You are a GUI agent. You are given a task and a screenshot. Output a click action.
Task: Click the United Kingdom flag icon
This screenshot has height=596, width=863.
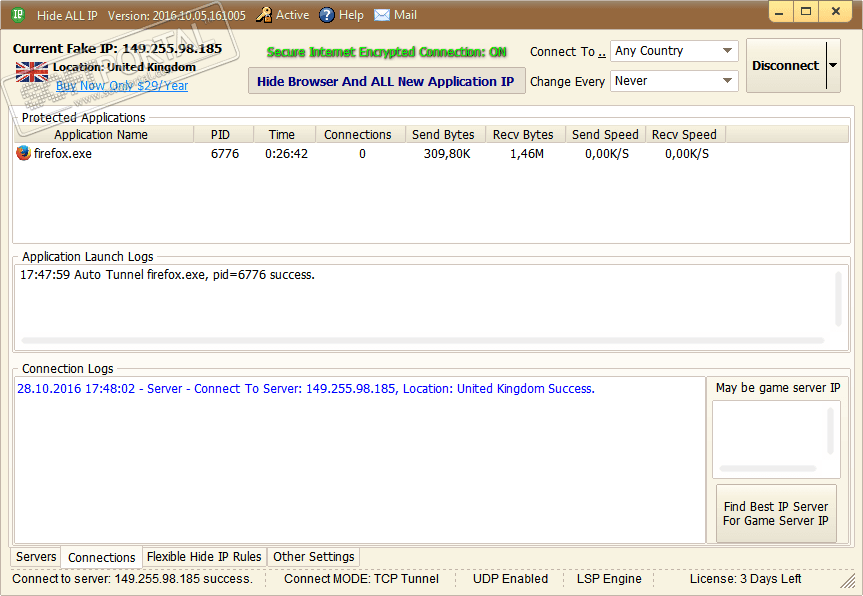[32, 72]
